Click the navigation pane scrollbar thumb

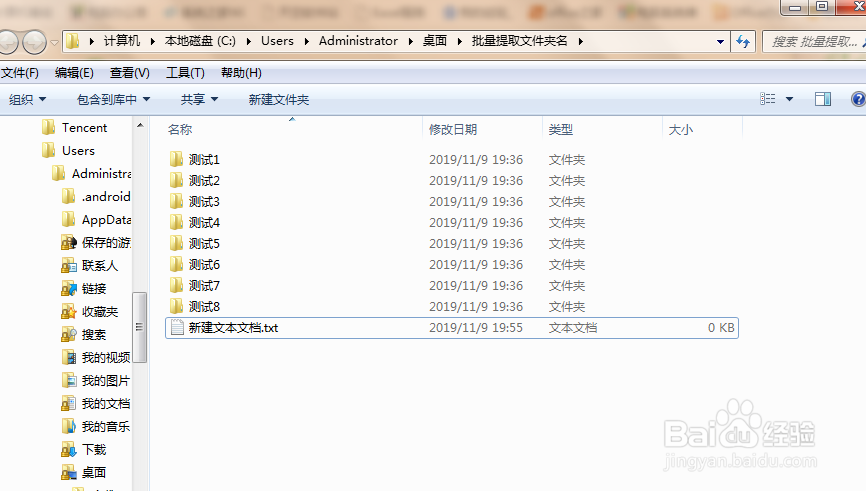(x=140, y=328)
